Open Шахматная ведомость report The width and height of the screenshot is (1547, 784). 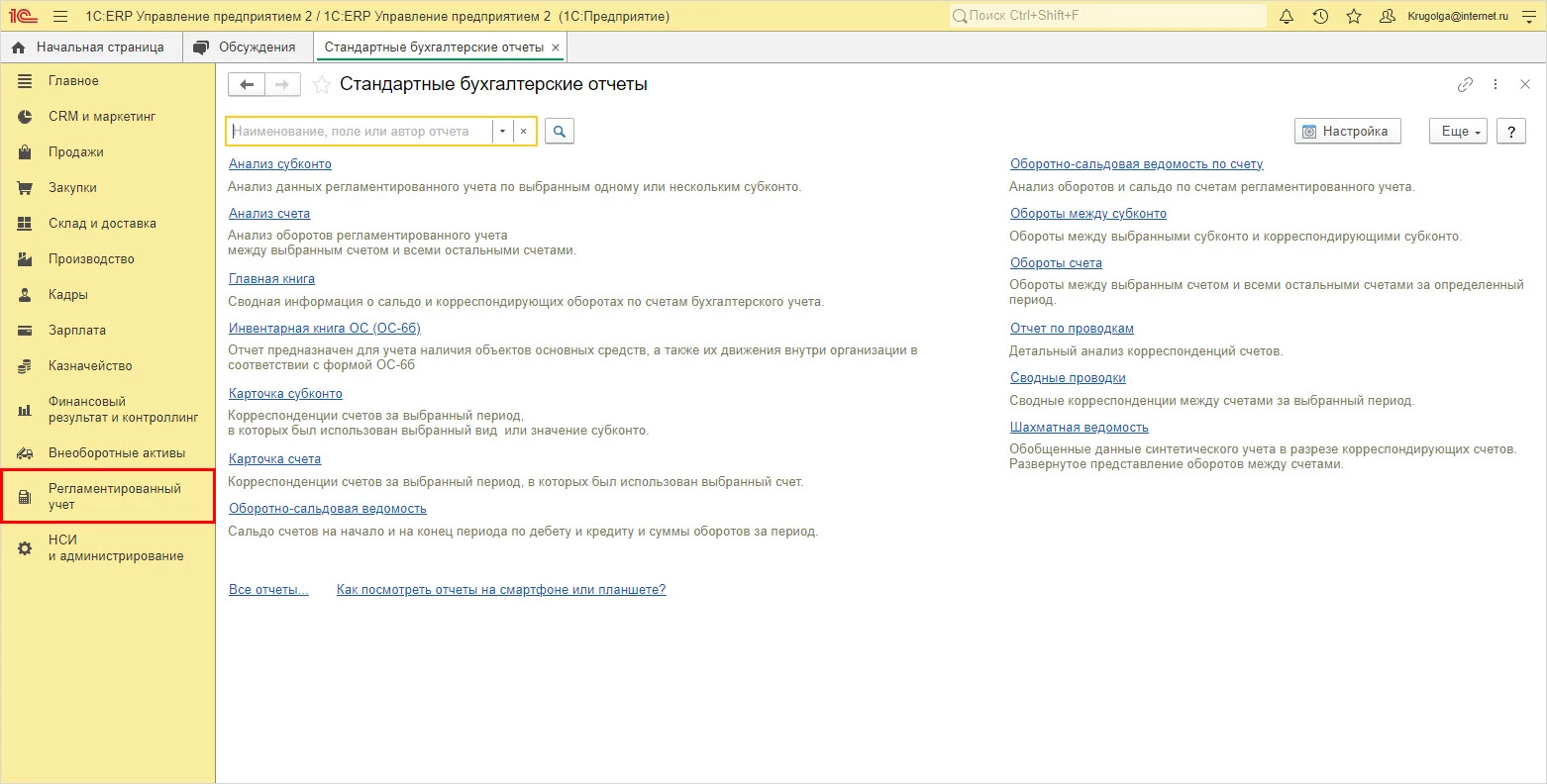(x=1080, y=428)
